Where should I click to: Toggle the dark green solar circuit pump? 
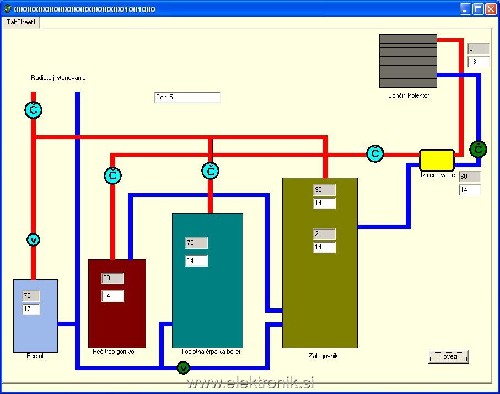point(478,149)
